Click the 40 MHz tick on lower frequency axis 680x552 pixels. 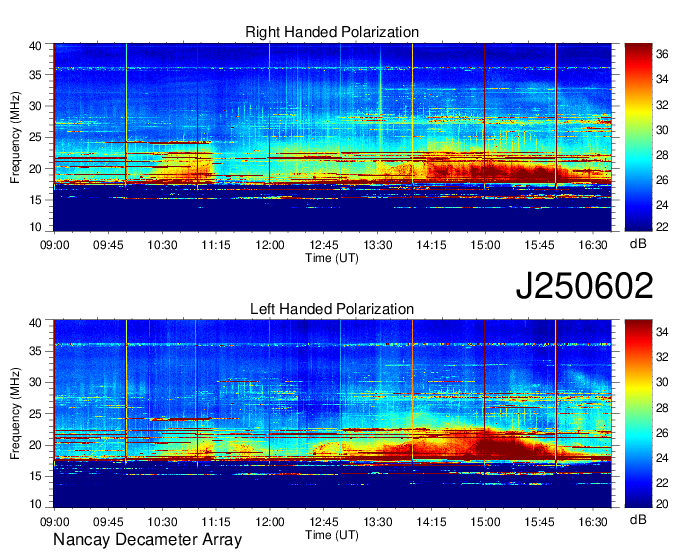click(35, 323)
